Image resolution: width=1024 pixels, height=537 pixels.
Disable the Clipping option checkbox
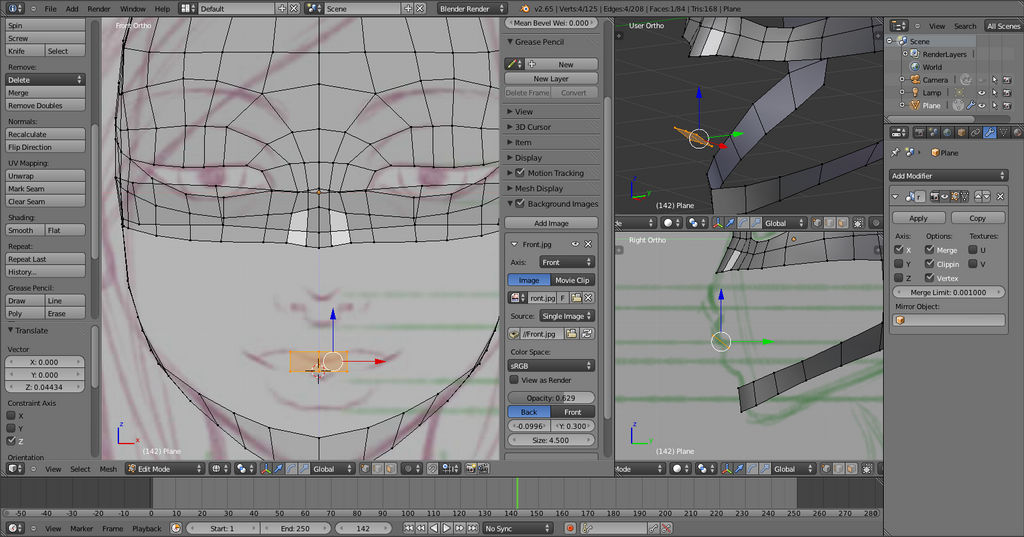click(x=930, y=264)
